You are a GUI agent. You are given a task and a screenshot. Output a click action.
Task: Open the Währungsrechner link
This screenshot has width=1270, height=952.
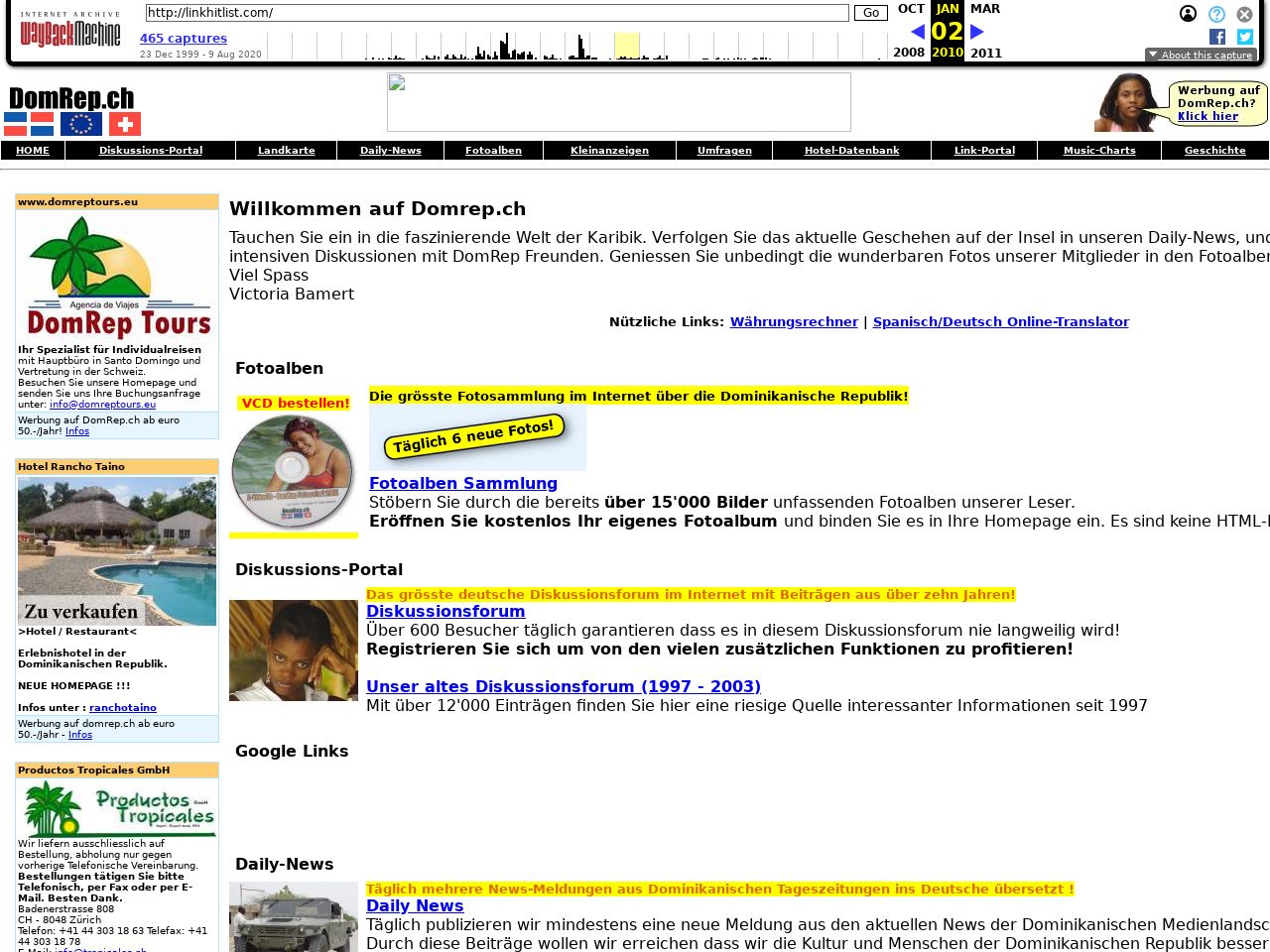point(794,322)
